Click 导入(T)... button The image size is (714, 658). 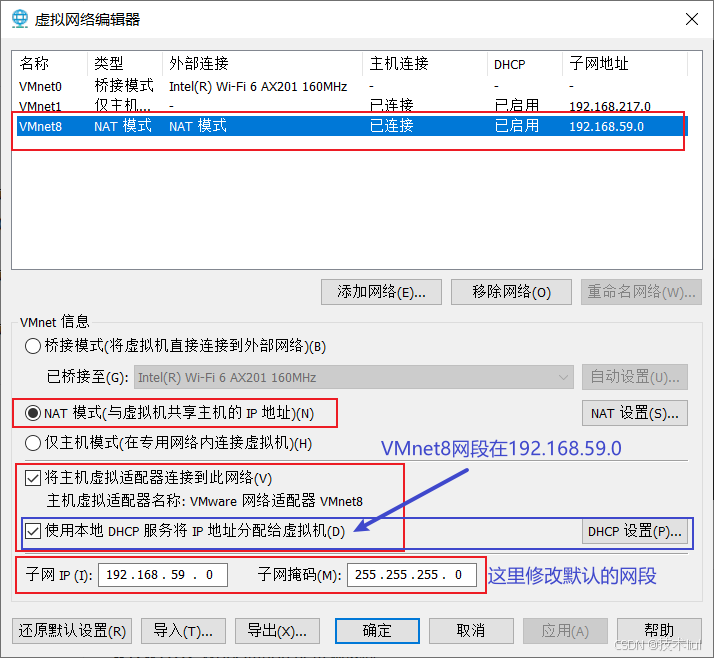(x=183, y=631)
